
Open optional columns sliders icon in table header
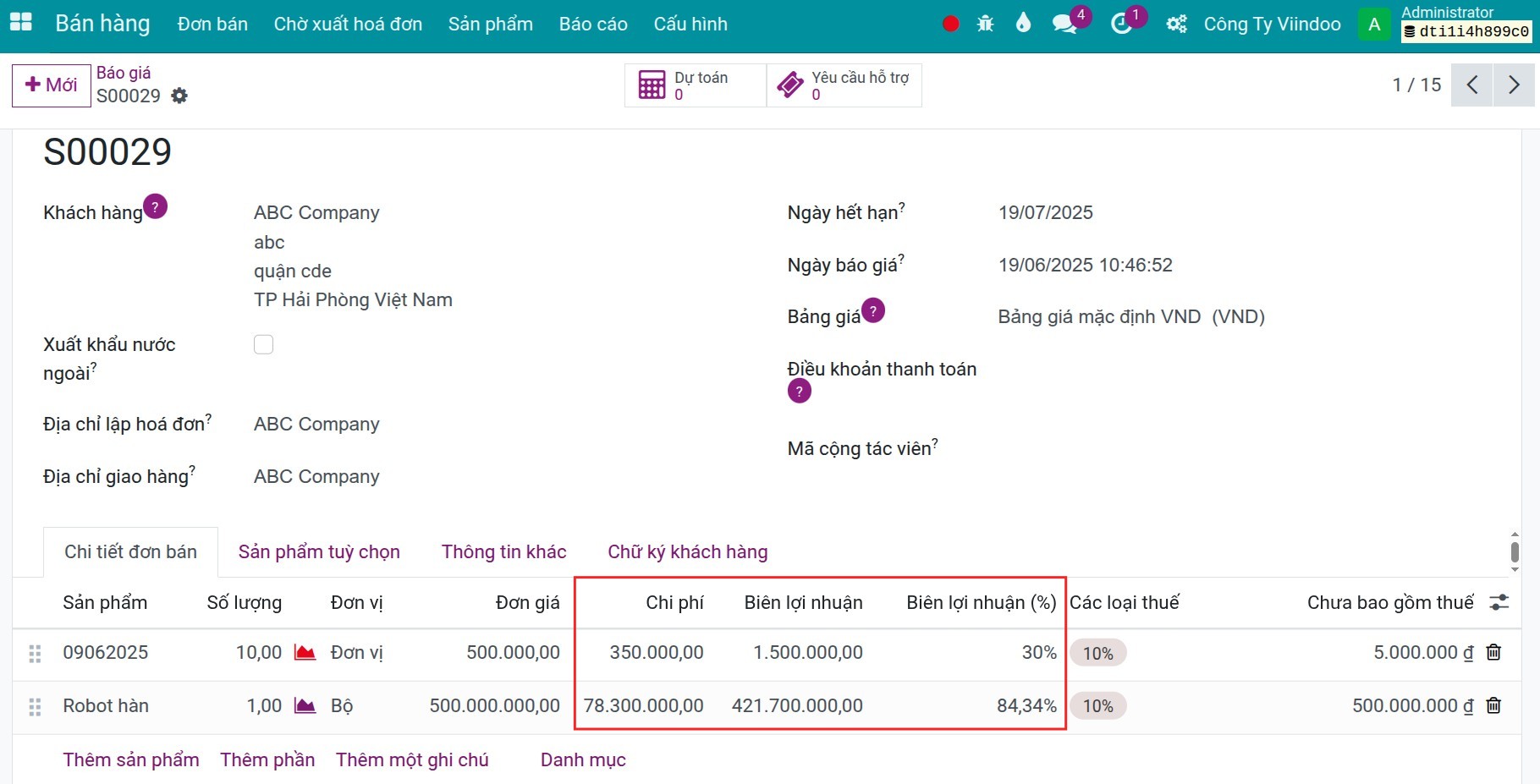tap(1499, 602)
